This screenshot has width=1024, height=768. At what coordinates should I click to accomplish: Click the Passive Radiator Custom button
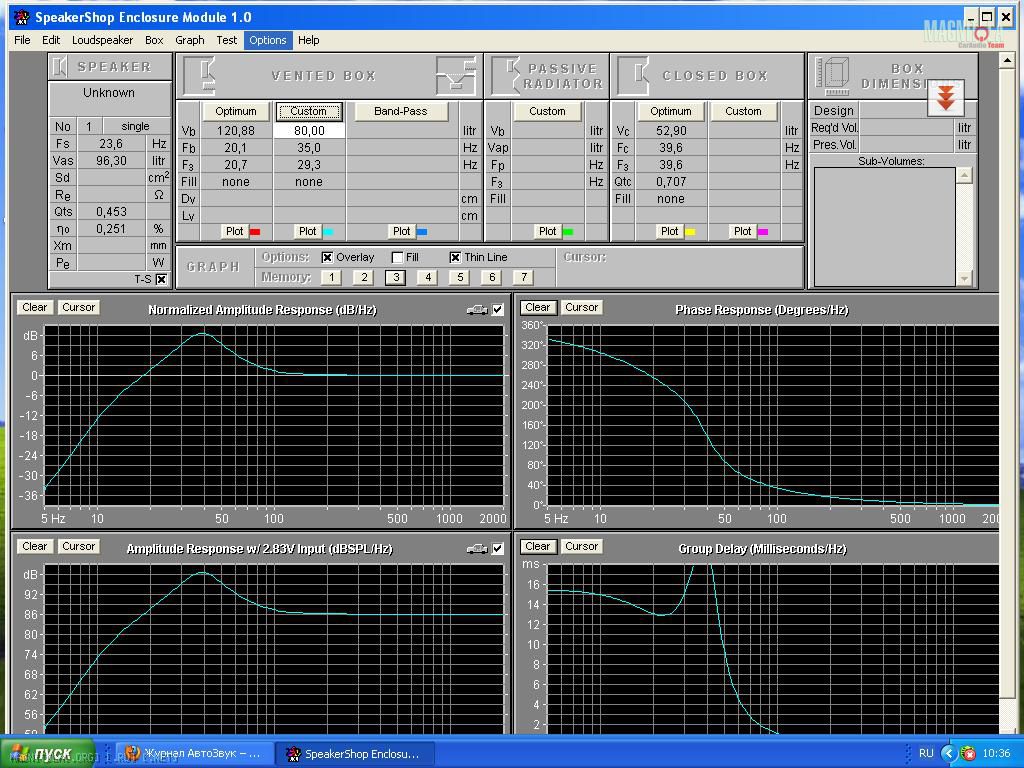pyautogui.click(x=547, y=111)
